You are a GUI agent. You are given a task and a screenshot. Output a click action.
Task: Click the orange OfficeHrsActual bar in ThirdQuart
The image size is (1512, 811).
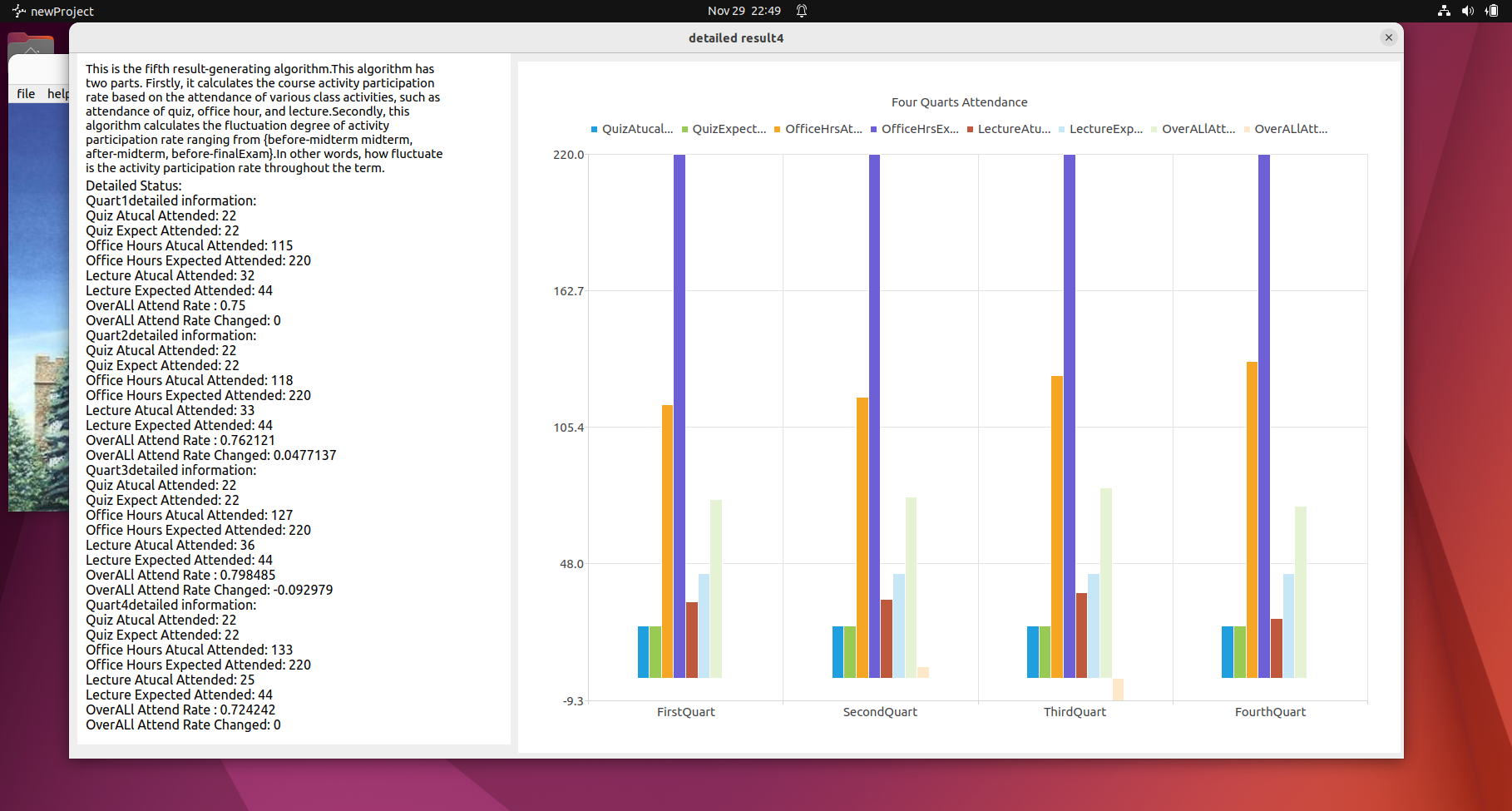point(1057,527)
